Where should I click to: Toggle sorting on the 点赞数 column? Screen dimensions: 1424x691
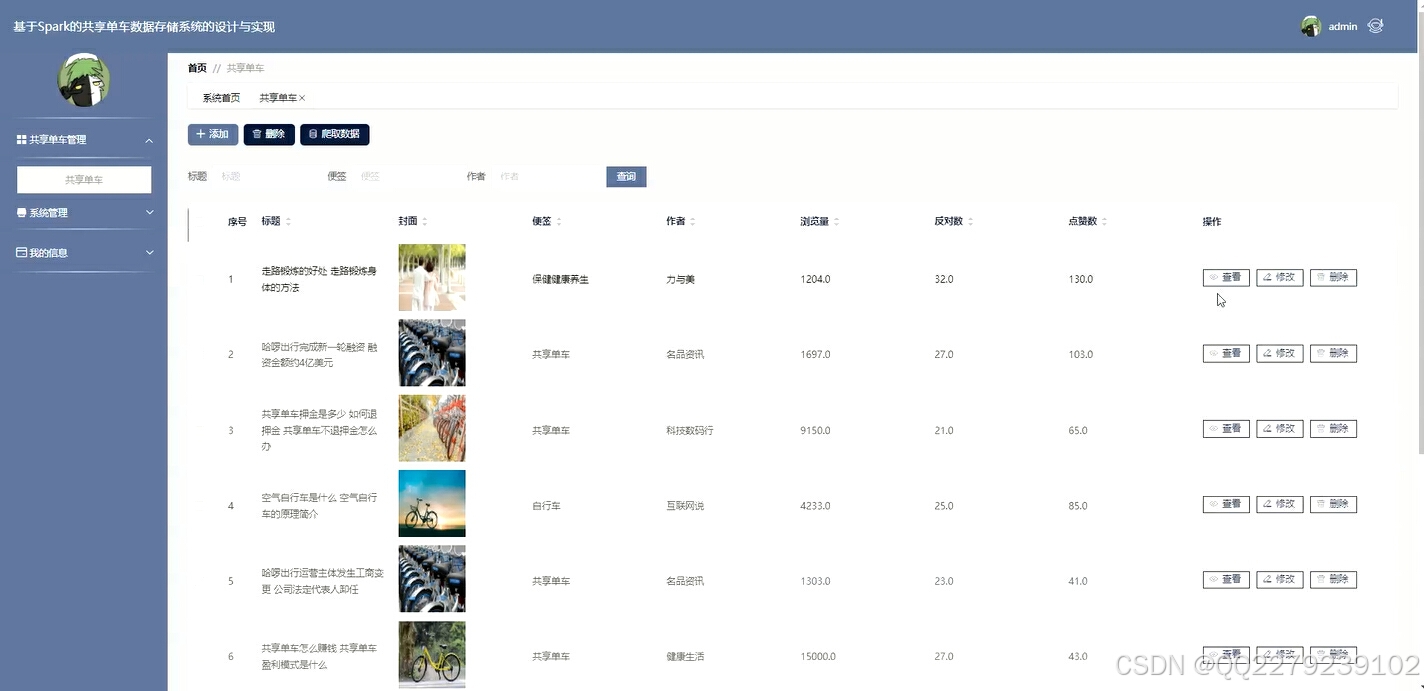[x=1104, y=221]
